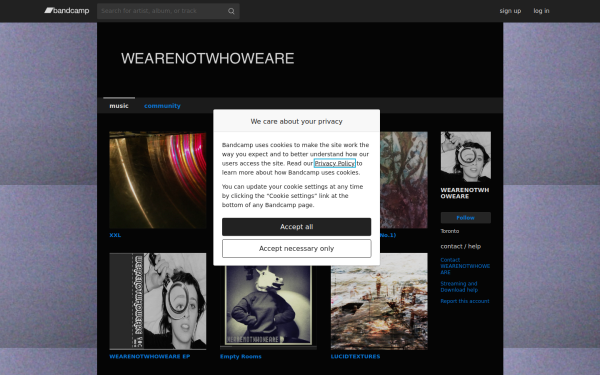The height and width of the screenshot is (375, 600).
Task: Open the log in link
Action: click(541, 11)
